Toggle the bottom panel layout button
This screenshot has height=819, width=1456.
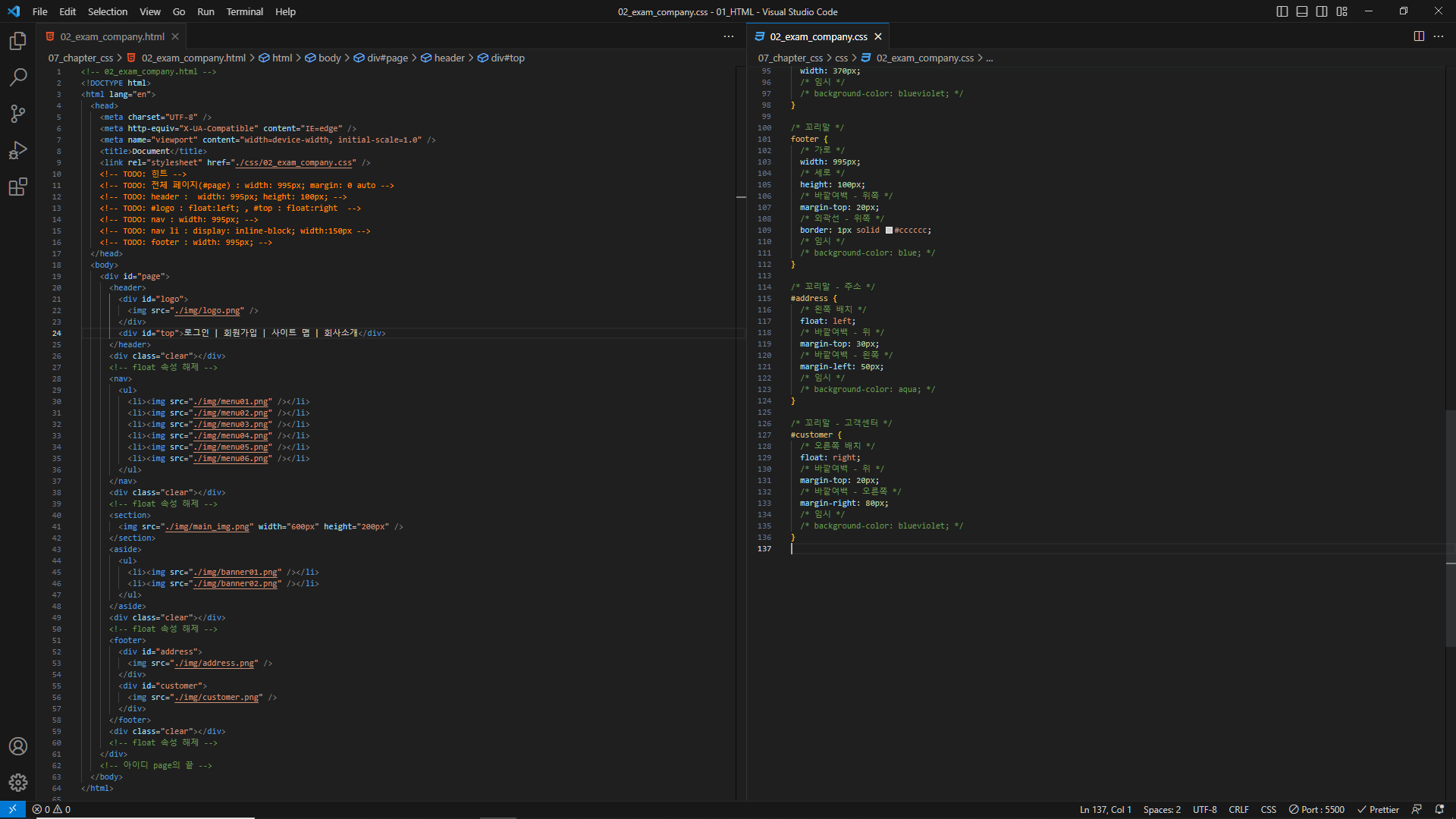point(1302,11)
